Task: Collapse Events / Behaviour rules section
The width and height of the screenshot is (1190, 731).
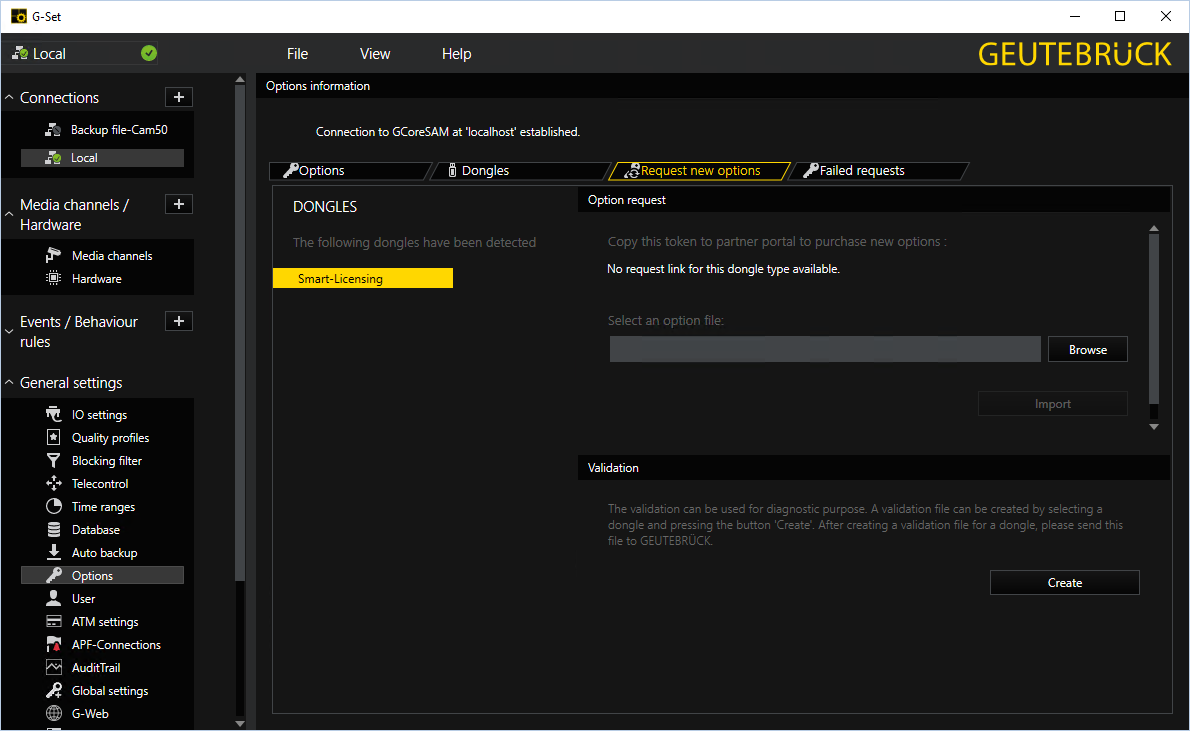Action: coord(10,322)
